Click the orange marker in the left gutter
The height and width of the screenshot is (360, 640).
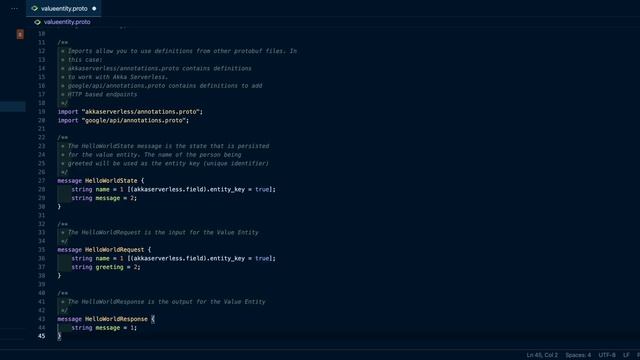tap(20, 34)
